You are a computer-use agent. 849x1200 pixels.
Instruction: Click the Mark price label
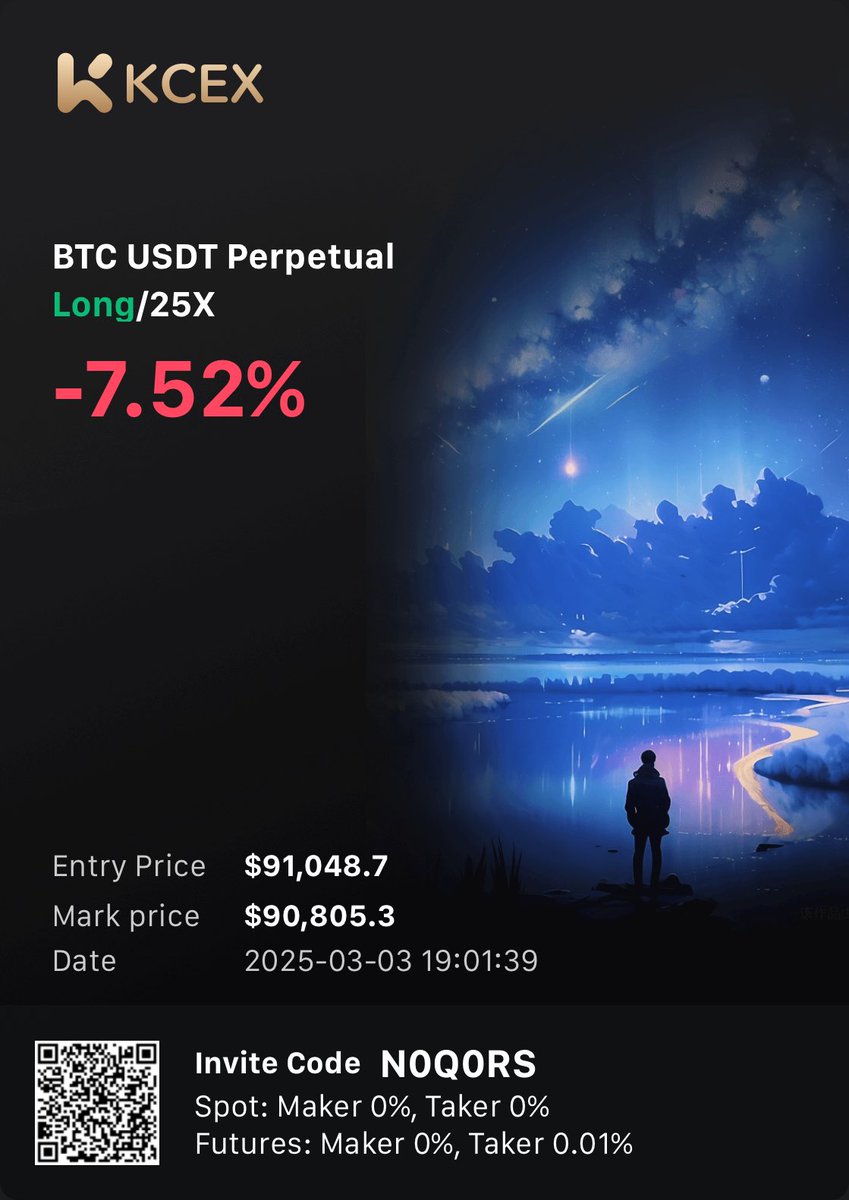pyautogui.click(x=126, y=916)
